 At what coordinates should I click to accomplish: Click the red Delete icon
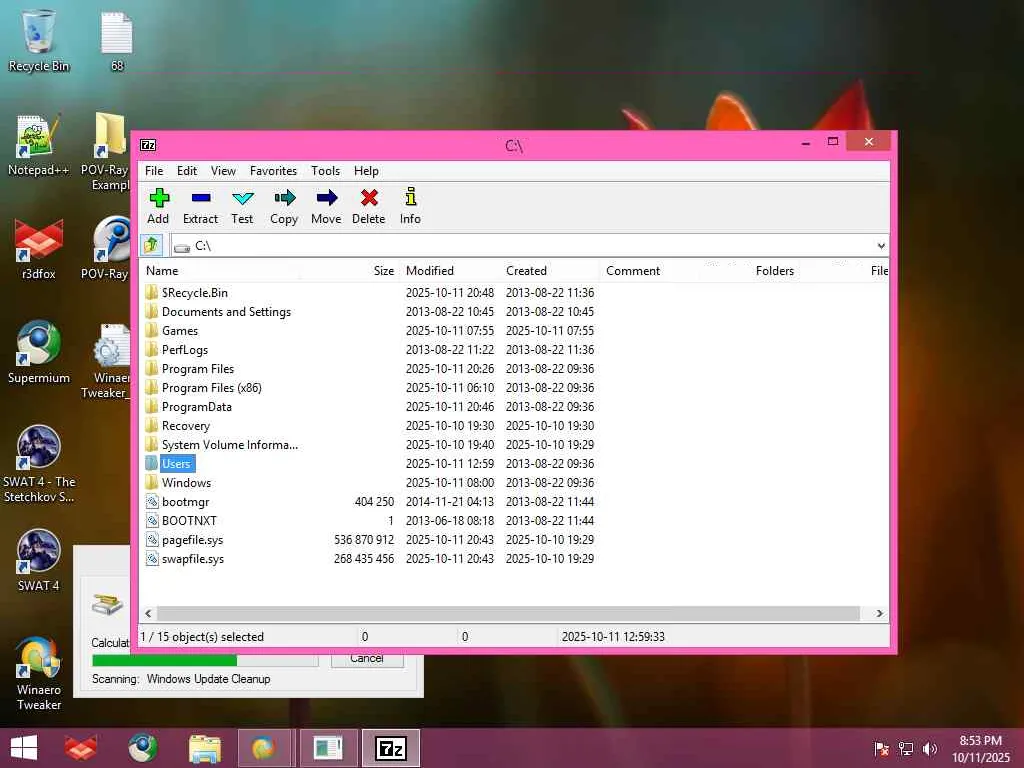click(369, 197)
